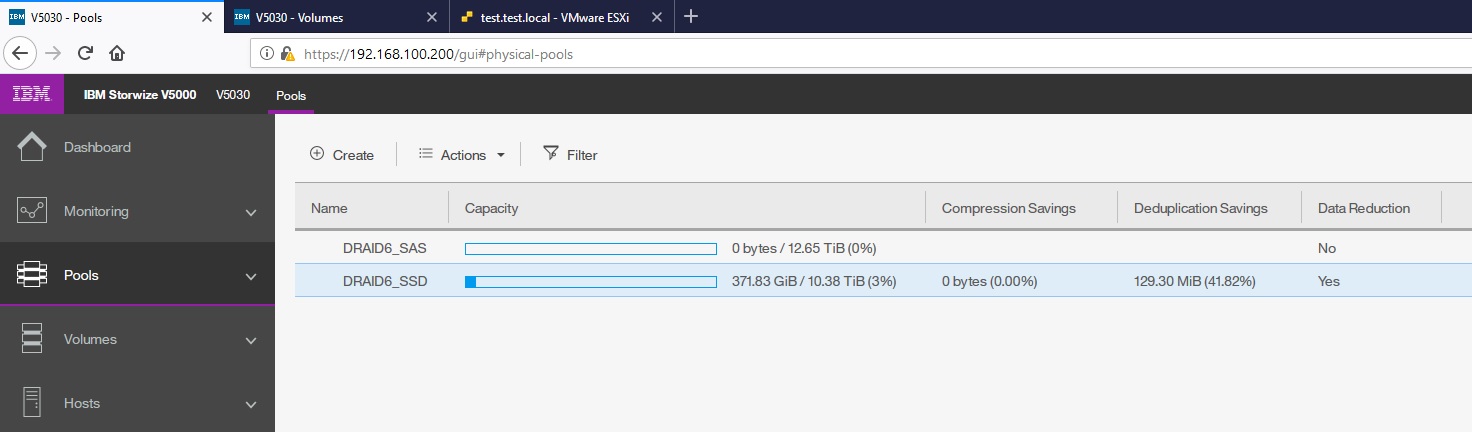Go to browser home page icon

[x=117, y=53]
